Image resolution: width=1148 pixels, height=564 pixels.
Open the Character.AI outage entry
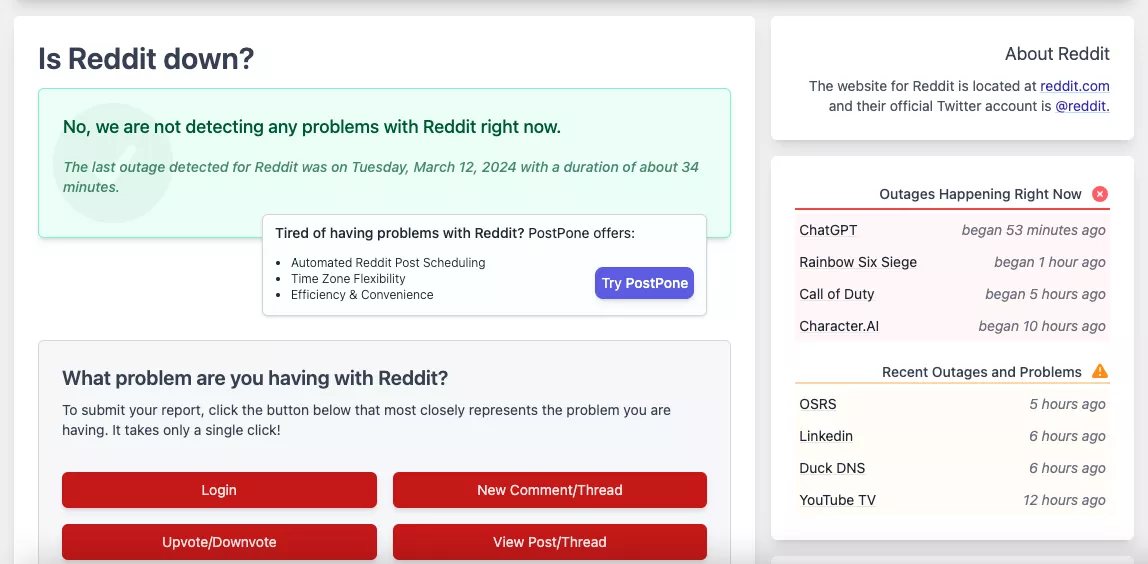[x=839, y=326]
